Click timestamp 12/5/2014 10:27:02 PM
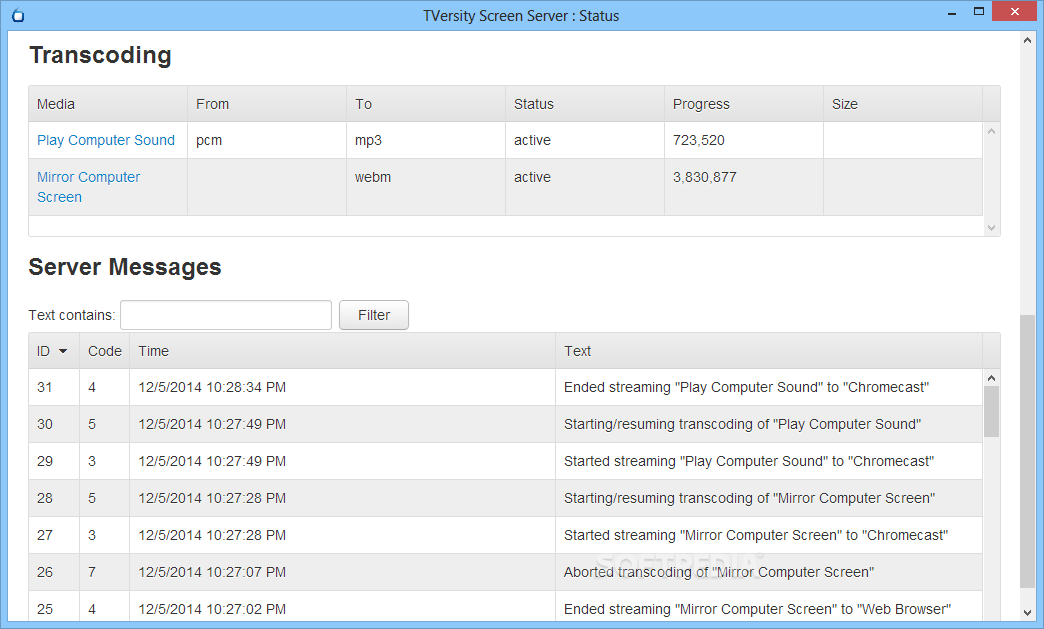The image size is (1044, 629). 212,609
